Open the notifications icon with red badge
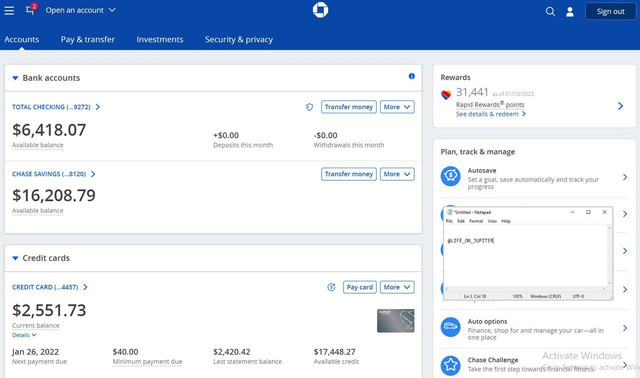Viewport: 640px width, 378px height. click(x=31, y=9)
